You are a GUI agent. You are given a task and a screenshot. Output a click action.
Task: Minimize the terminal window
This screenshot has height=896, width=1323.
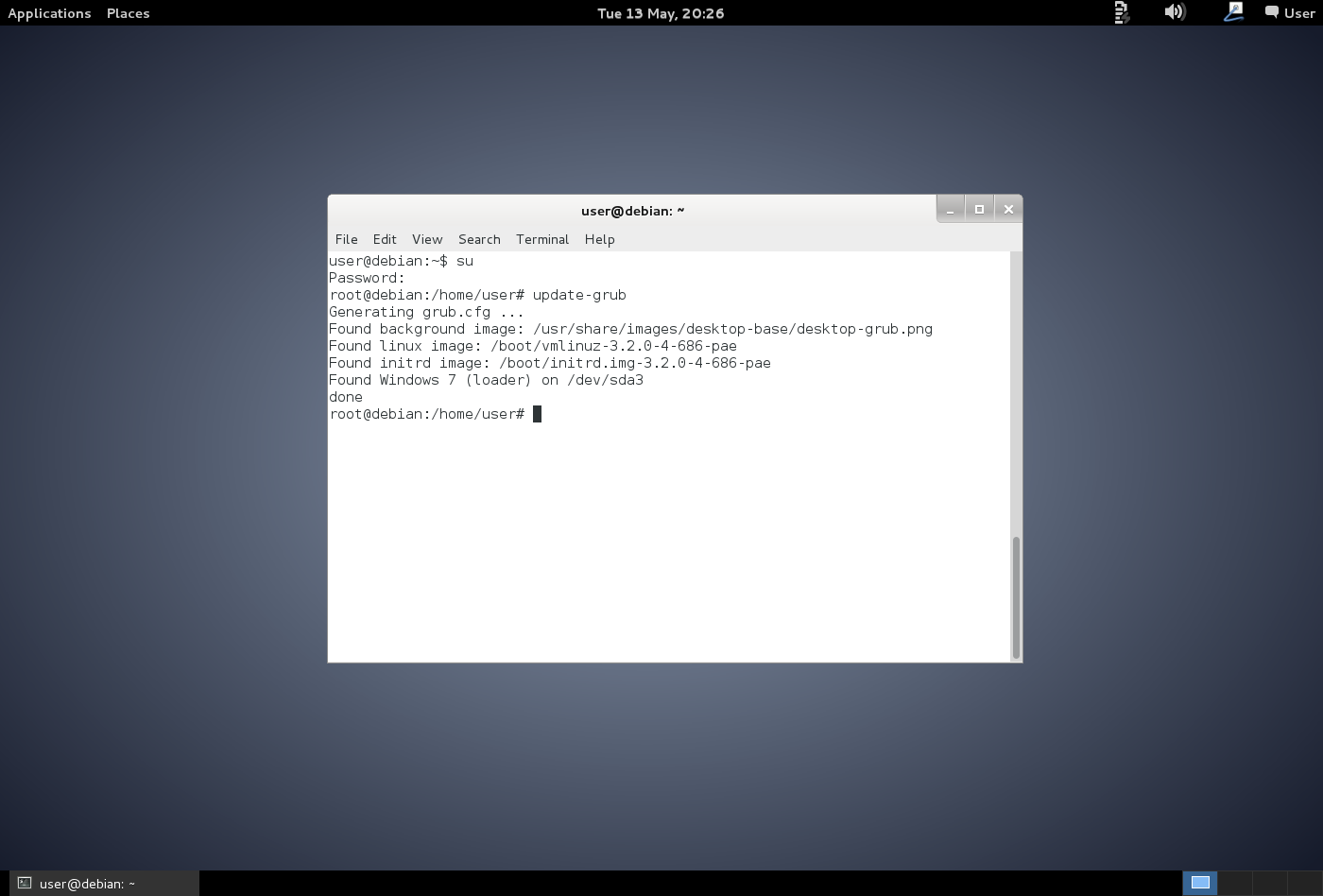pyautogui.click(x=951, y=209)
